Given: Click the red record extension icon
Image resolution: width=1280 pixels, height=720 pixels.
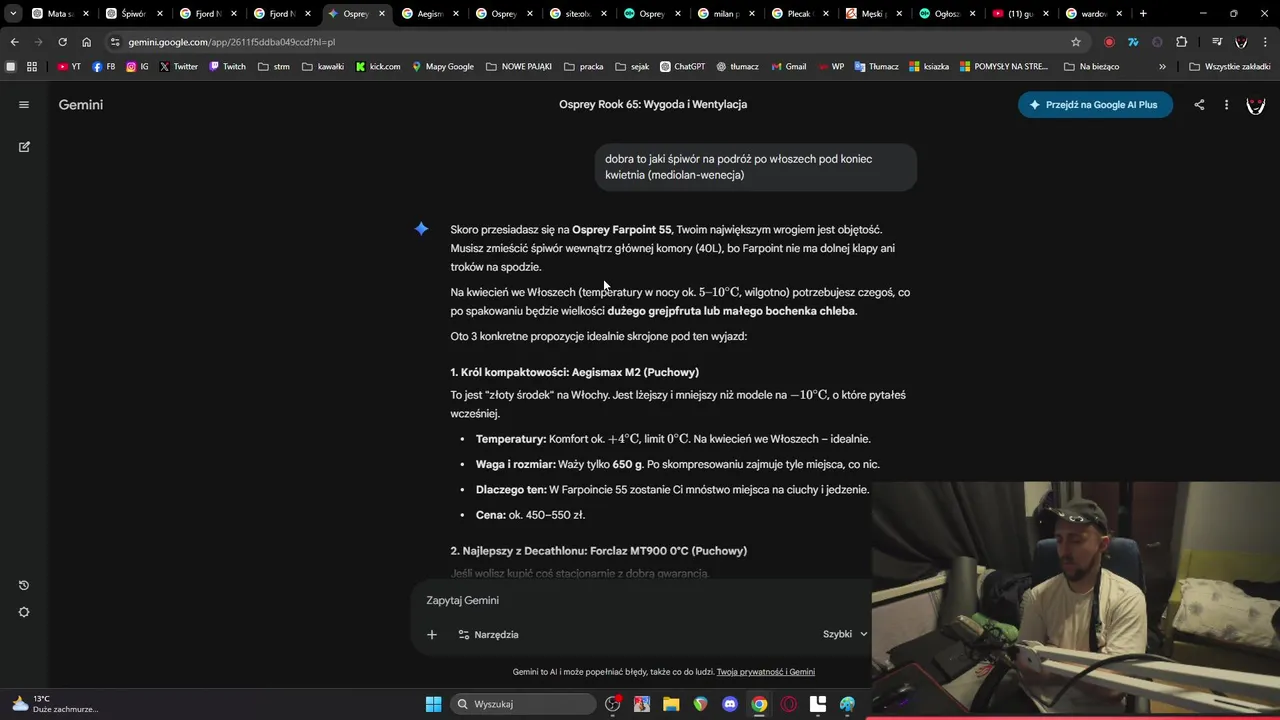Looking at the screenshot, I should [1109, 42].
